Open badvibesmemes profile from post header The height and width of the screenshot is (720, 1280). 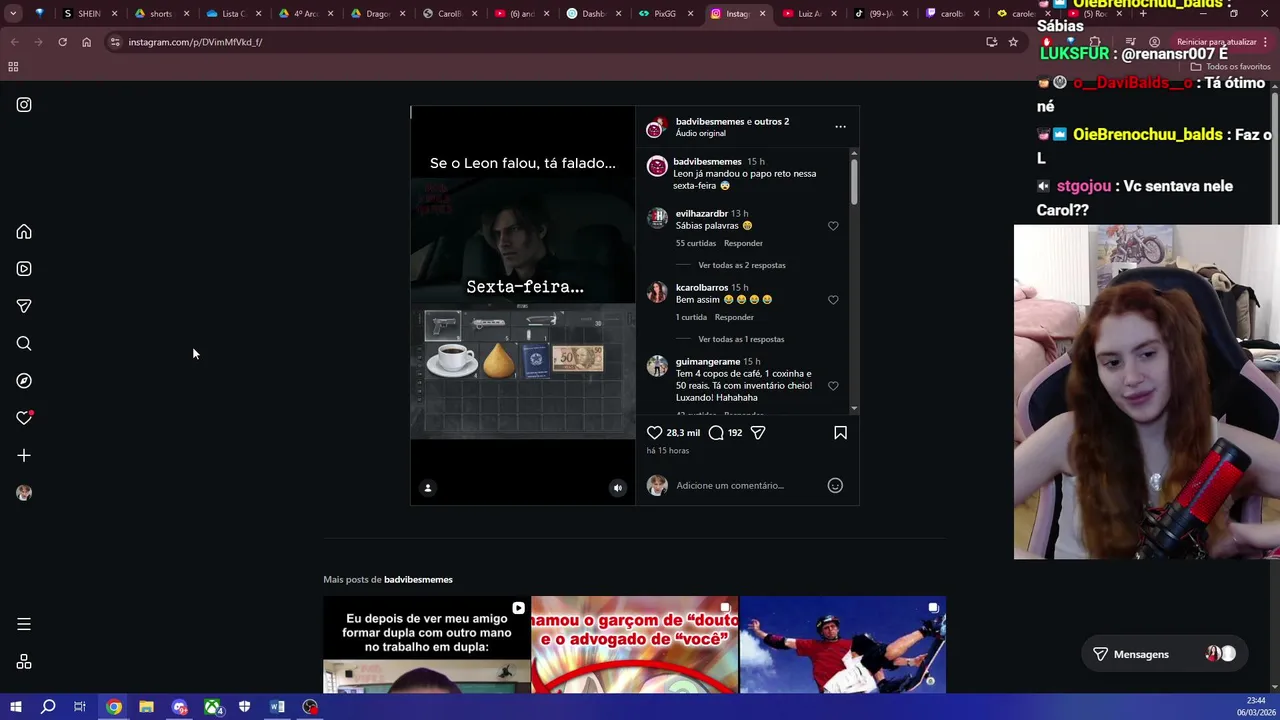pyautogui.click(x=710, y=122)
